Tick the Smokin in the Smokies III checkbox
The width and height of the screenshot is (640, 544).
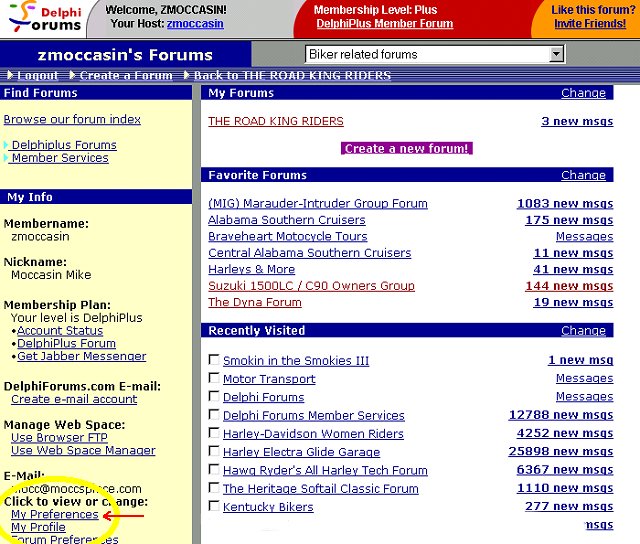(x=213, y=360)
